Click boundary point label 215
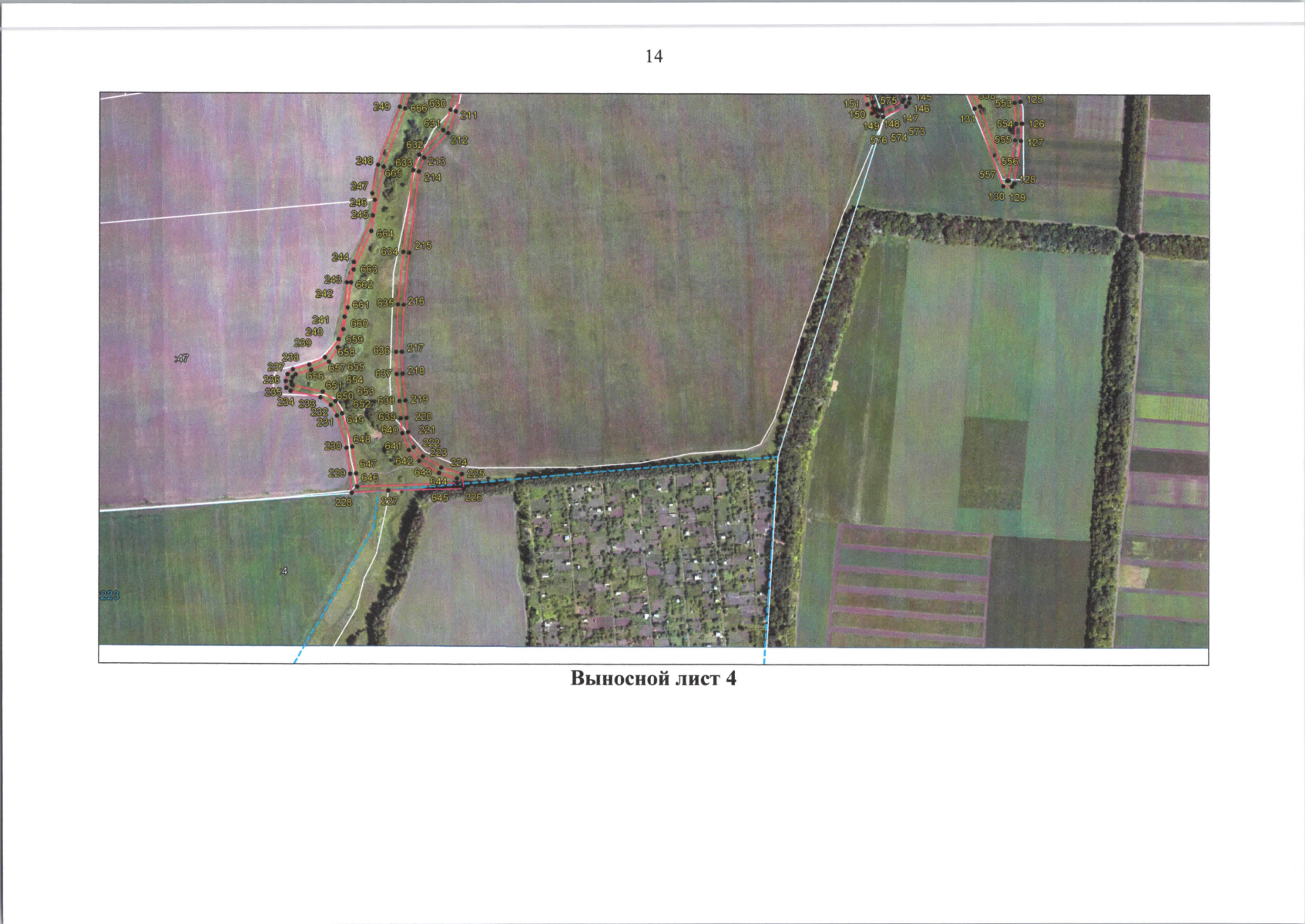This screenshot has width=1305, height=924. pos(423,246)
